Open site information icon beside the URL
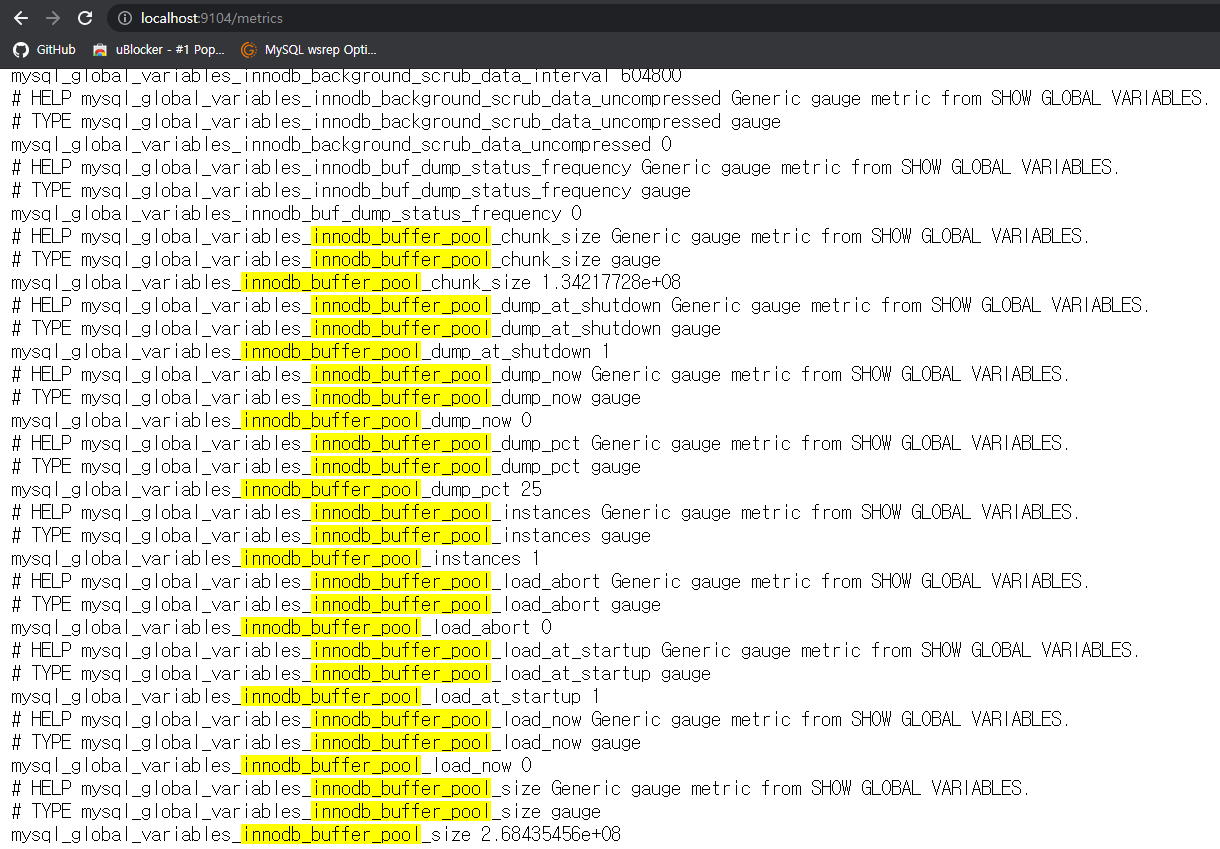 tap(124, 18)
